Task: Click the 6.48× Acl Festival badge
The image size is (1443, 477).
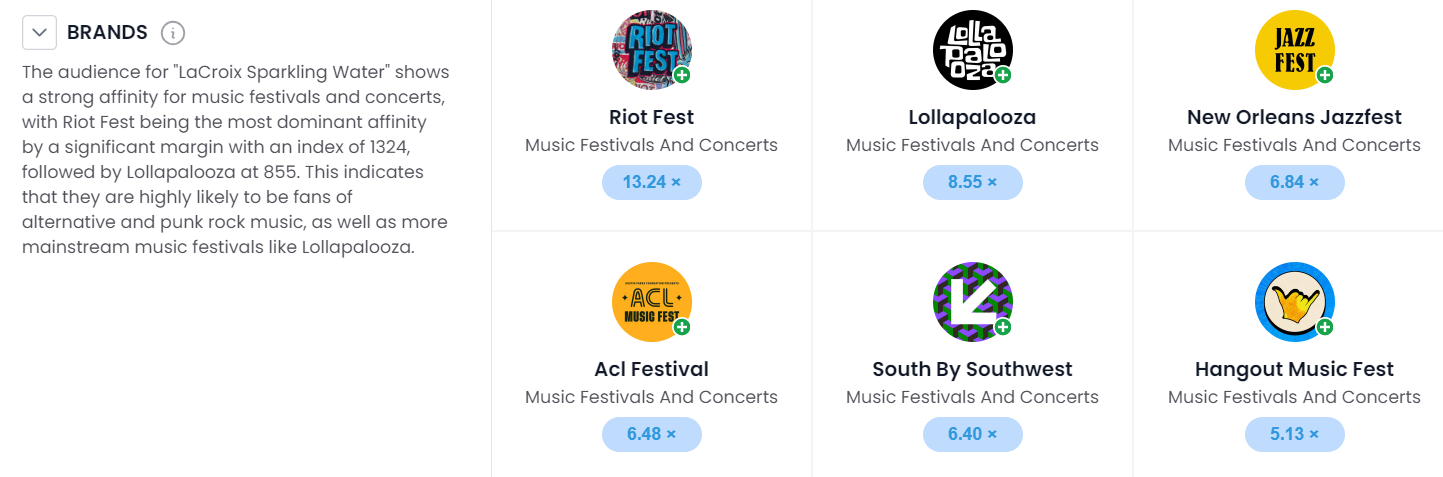Action: pyautogui.click(x=651, y=434)
